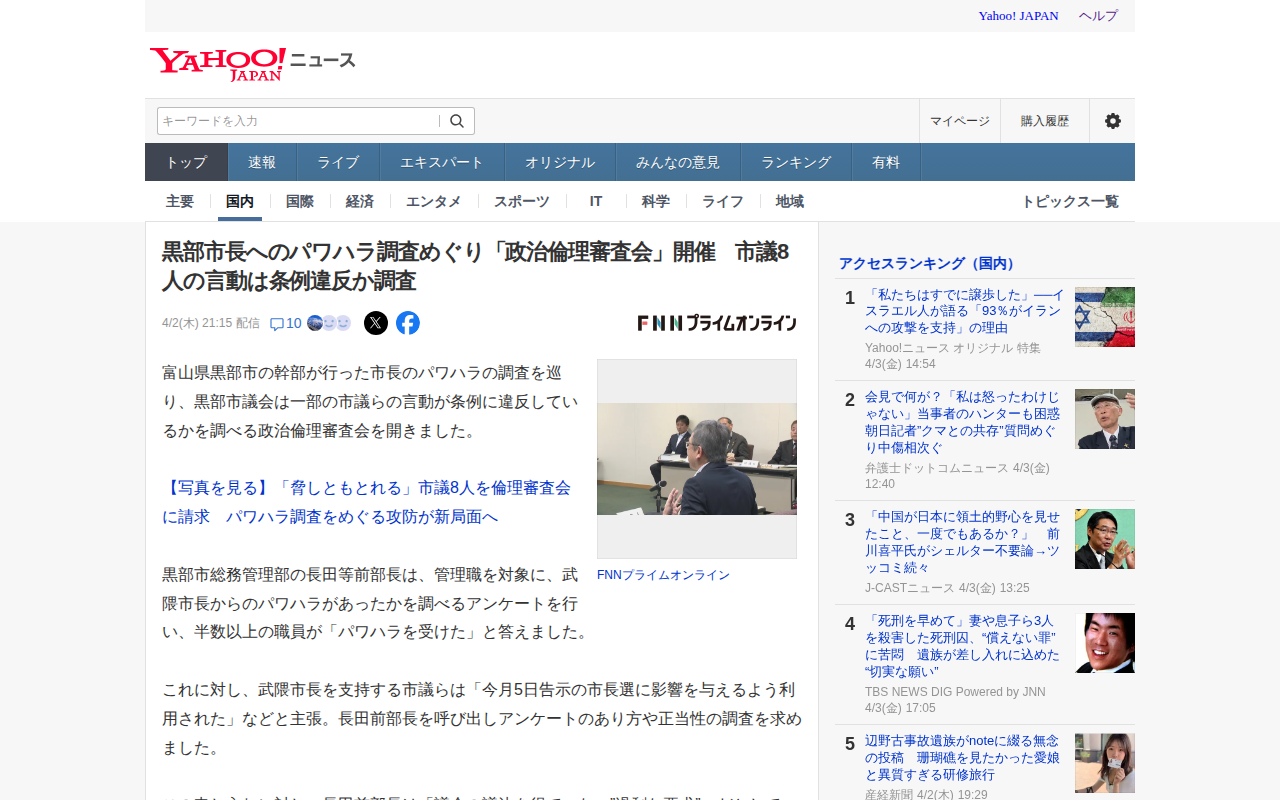Open the 【写真を見る】 related article link
1280x800 pixels.
pos(366,502)
